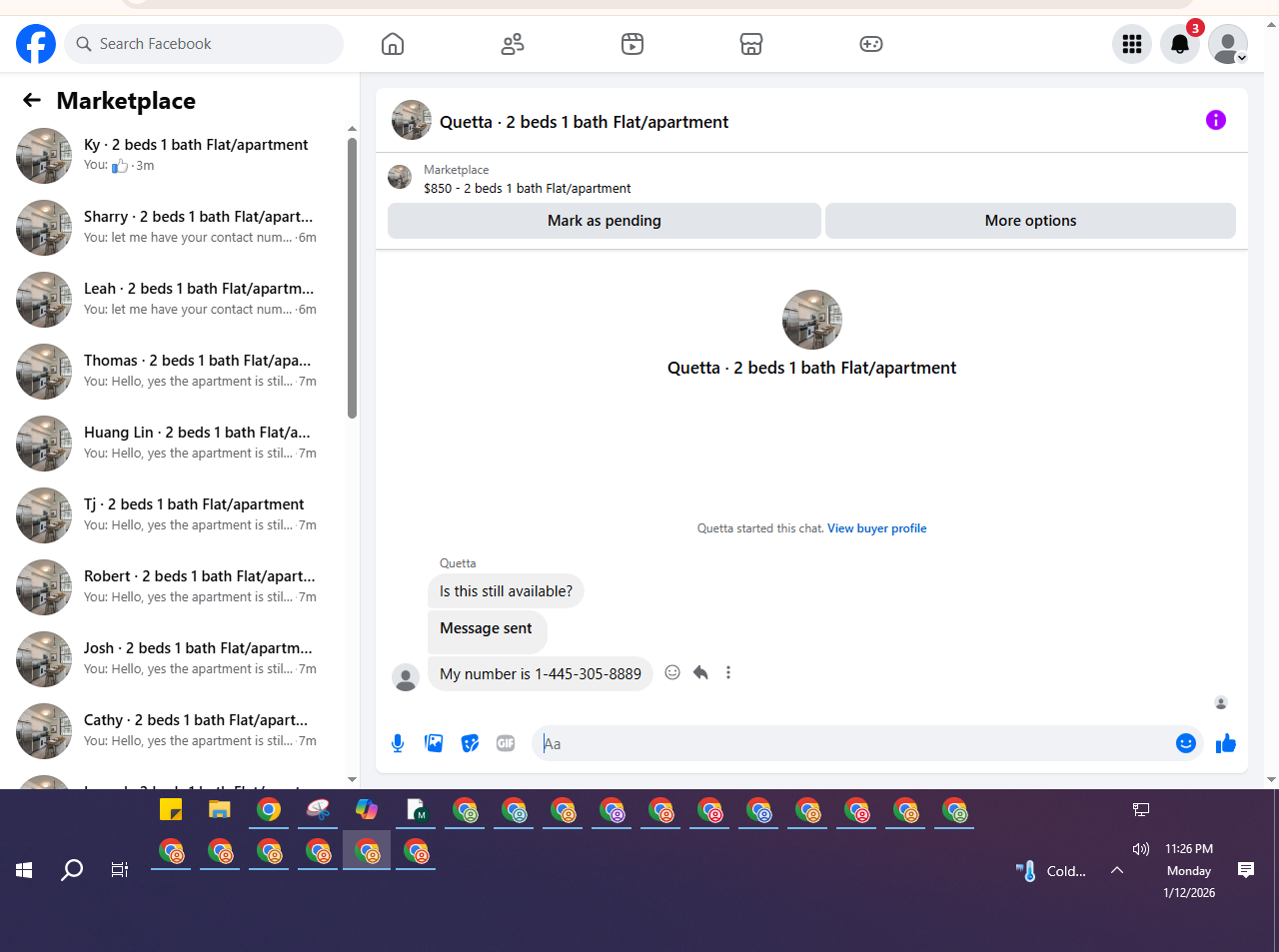Open the taskbar clock and date
The image size is (1279, 952).
pyautogui.click(x=1189, y=870)
